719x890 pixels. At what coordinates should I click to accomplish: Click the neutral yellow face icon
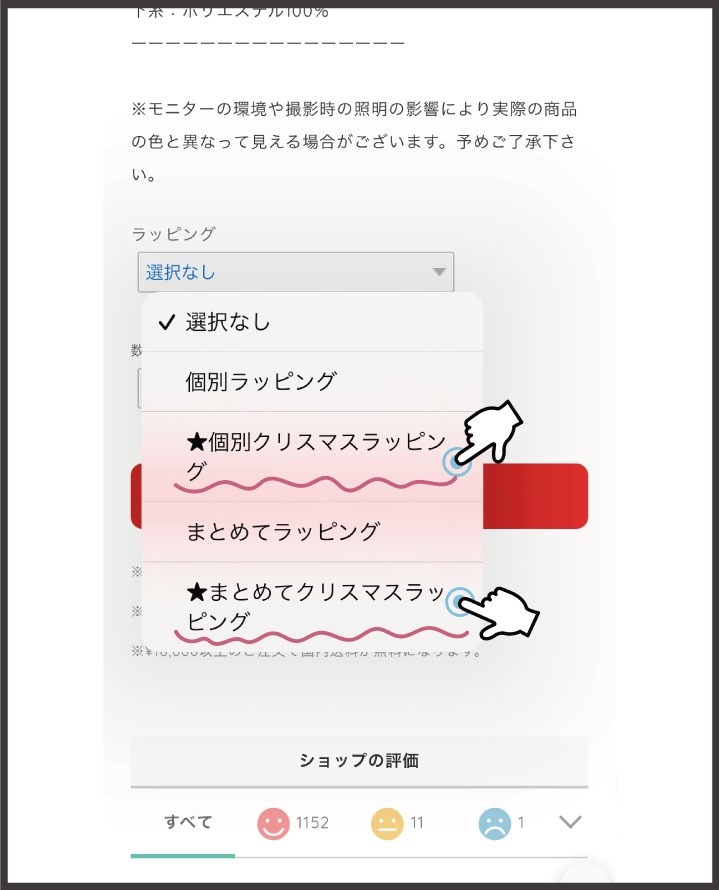coord(387,823)
